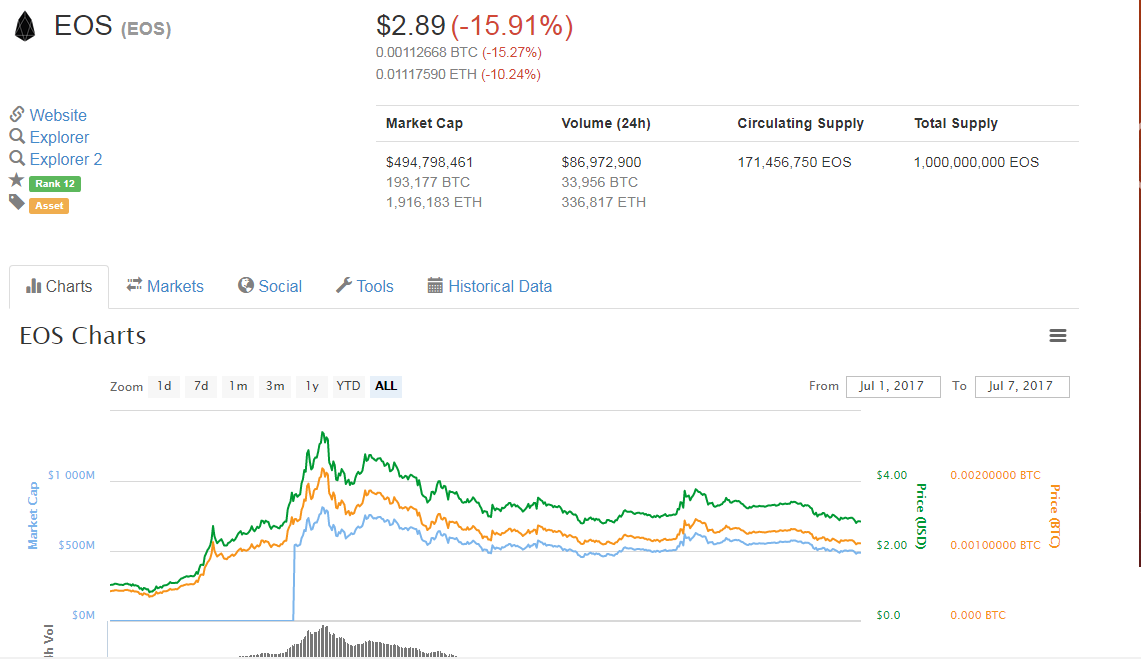Click the exchange arrows icon on Markets tab
Viewport: 1141px width, 659px height.
coord(134,285)
